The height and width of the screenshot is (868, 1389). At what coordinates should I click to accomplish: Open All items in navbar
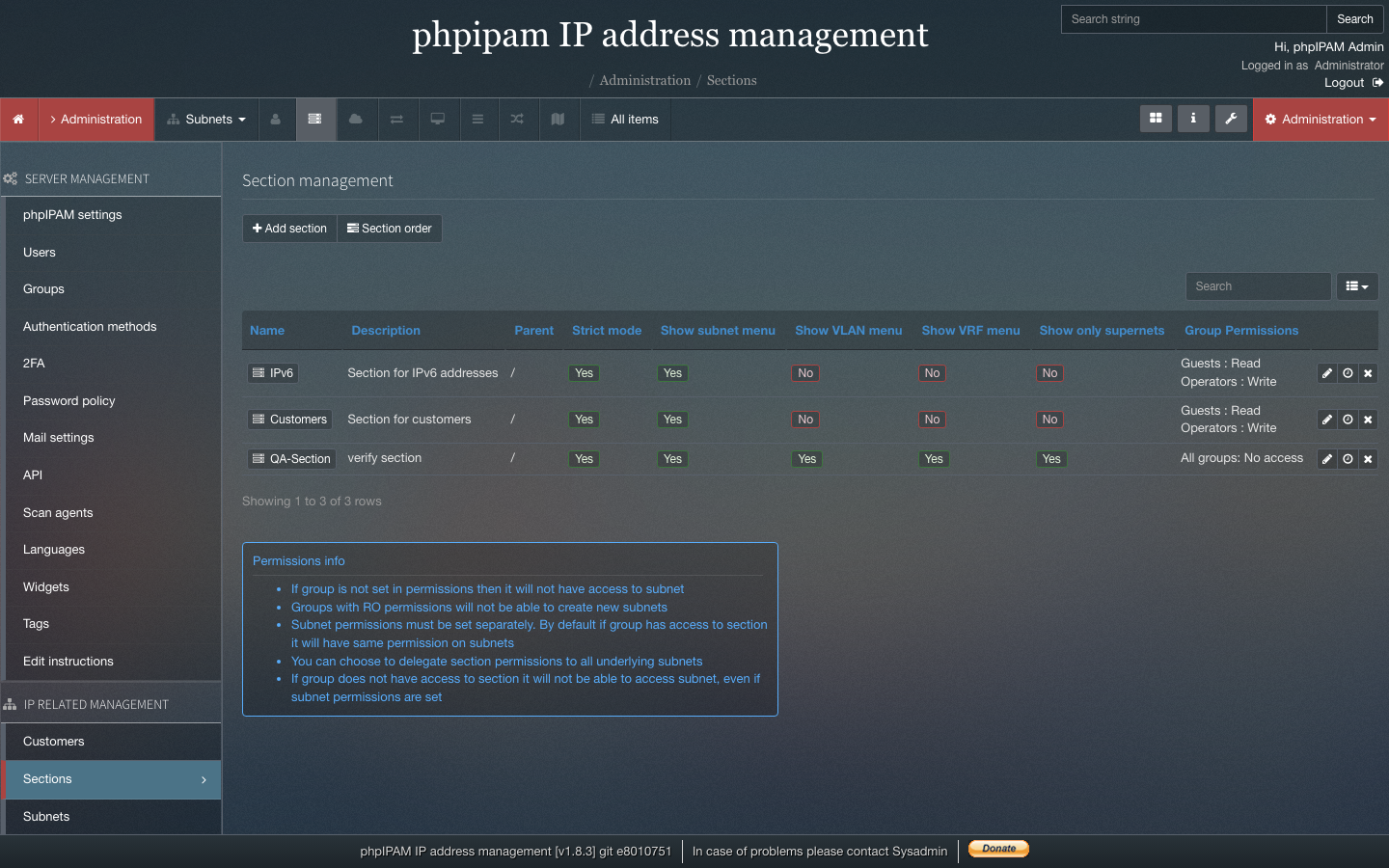coord(625,120)
